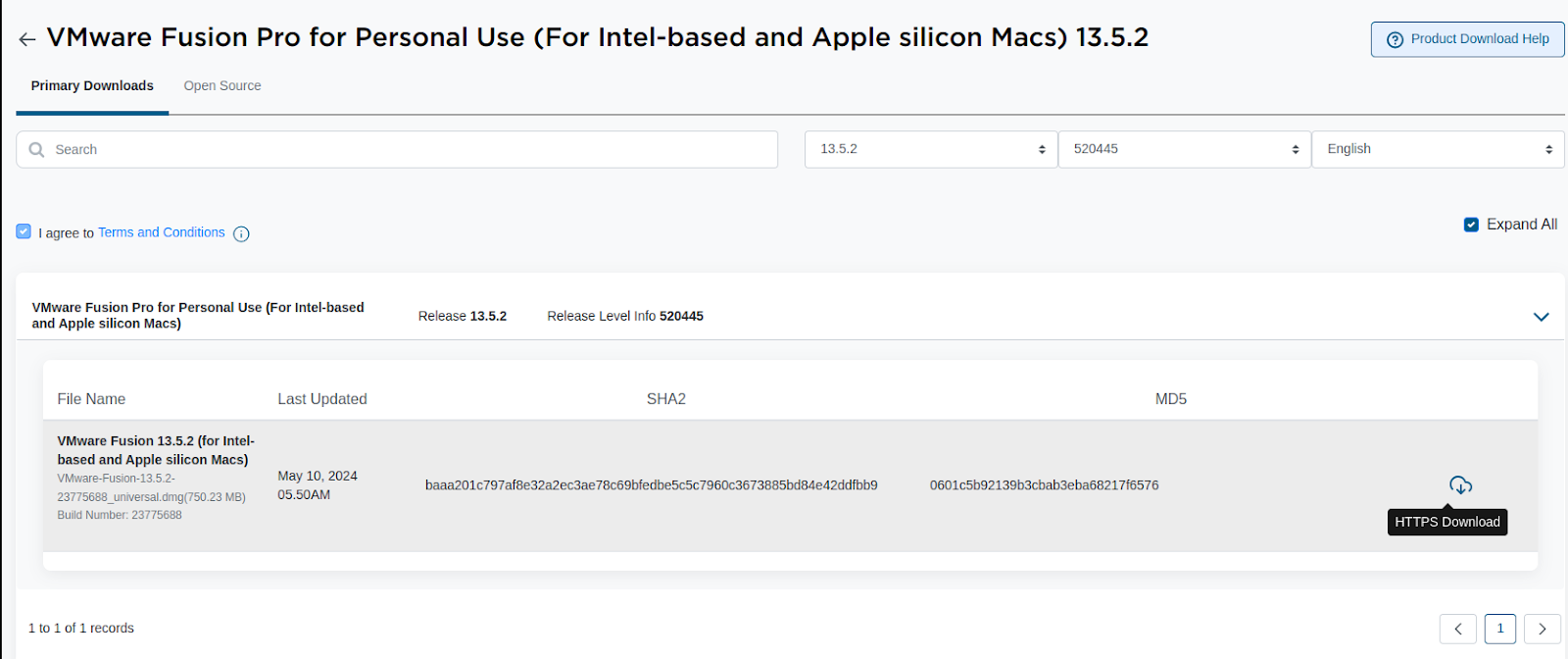The height and width of the screenshot is (659, 1568).
Task: Go to next page with right arrow
Action: coord(1543,629)
